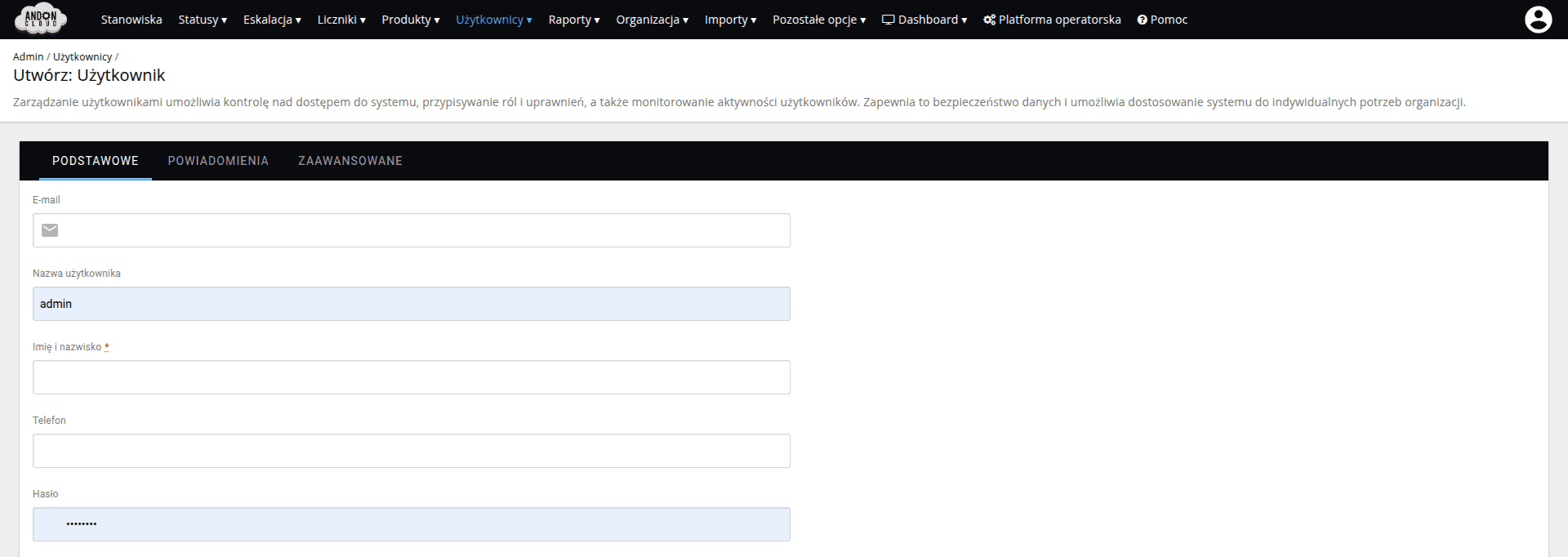Screen dimensions: 1568x557
Task: Expand the Liczniki dropdown
Action: click(341, 20)
